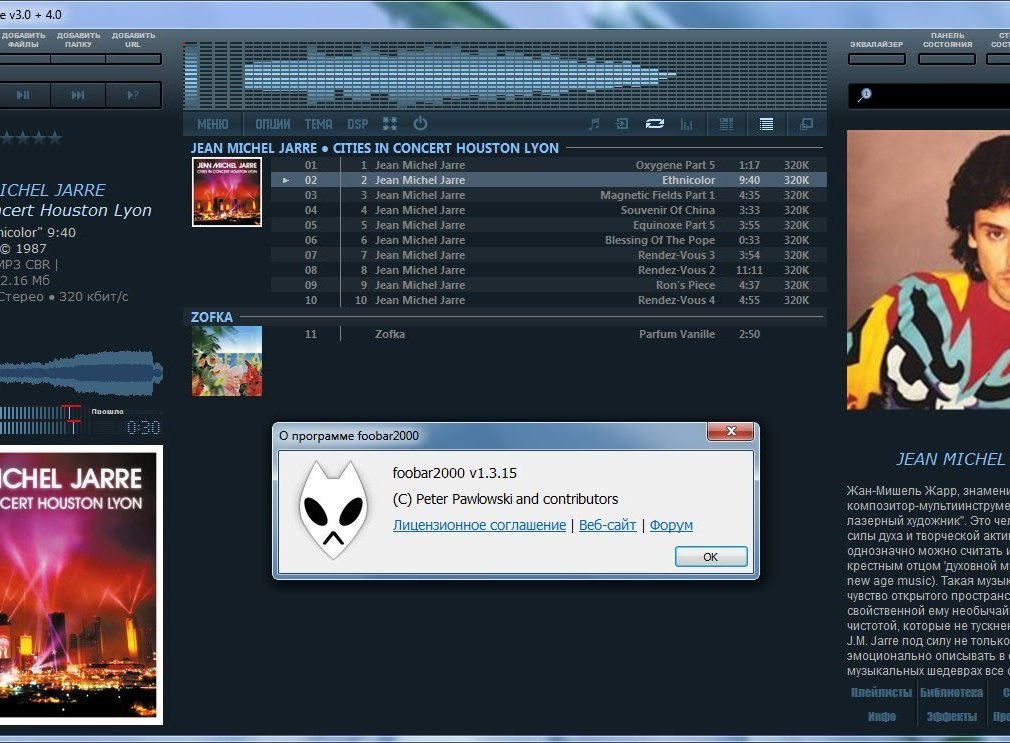
Task: Select the track "Blessing Of The Pope"
Action: (548, 240)
